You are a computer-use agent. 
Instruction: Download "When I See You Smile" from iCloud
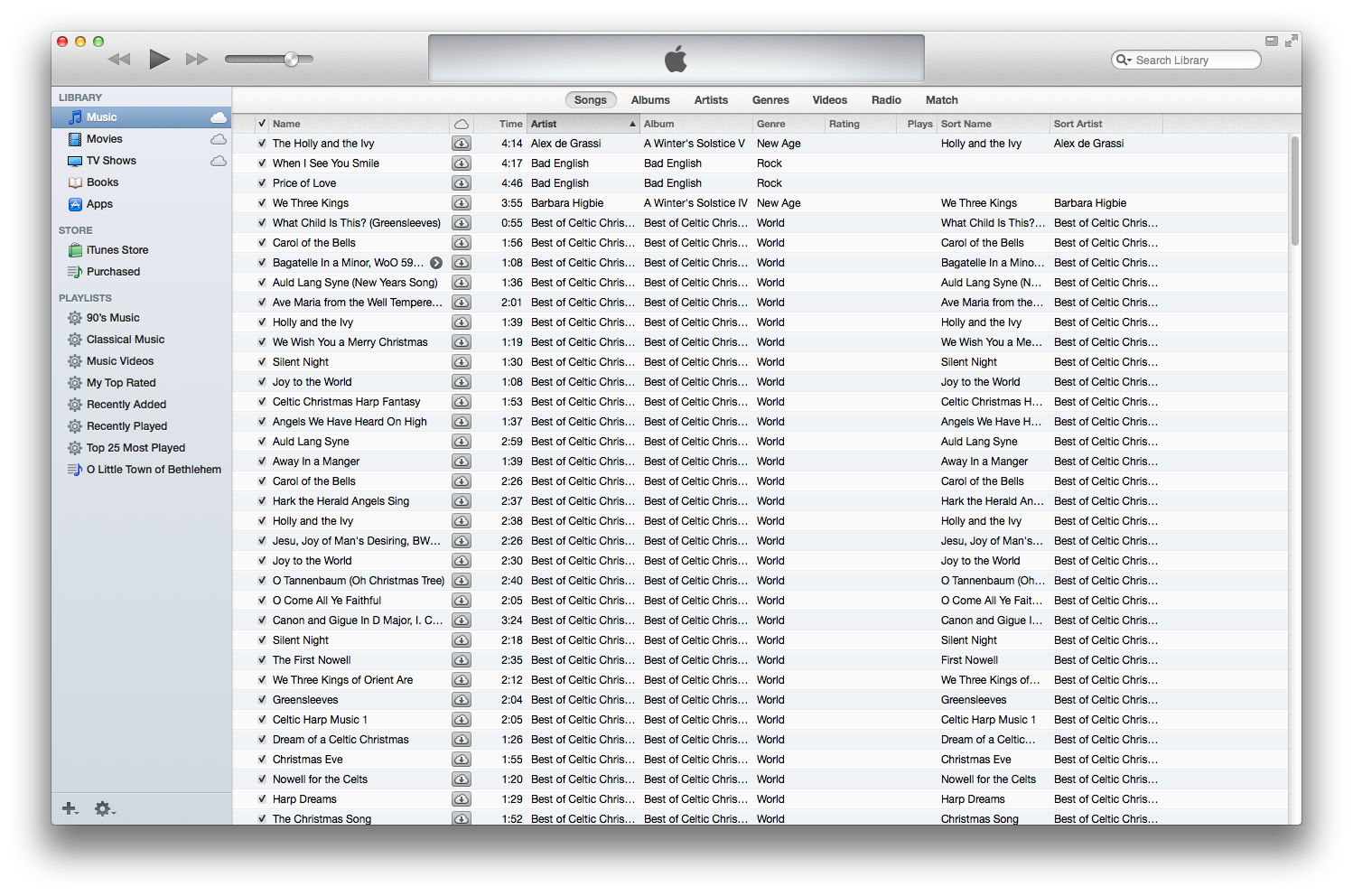coord(462,163)
